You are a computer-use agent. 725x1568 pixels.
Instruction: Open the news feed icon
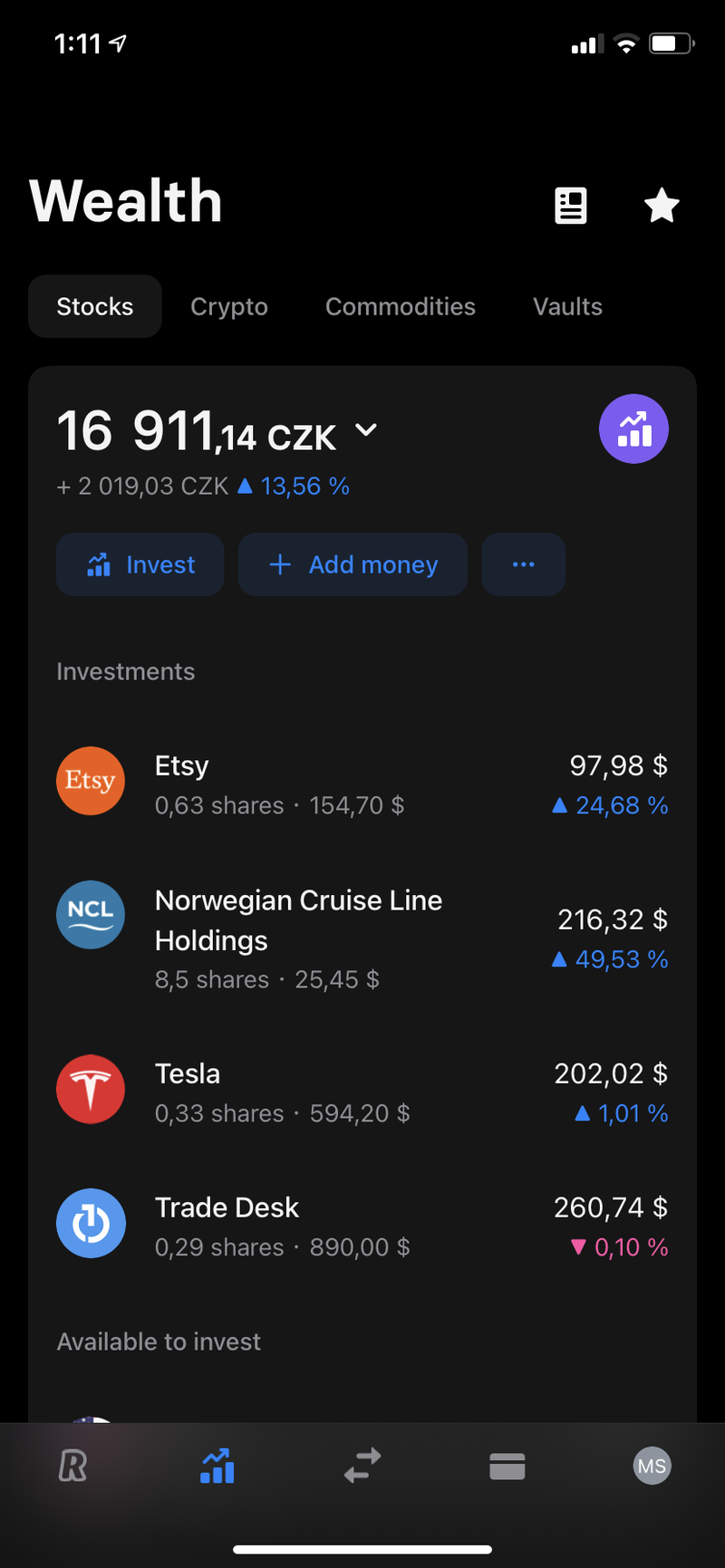click(x=571, y=206)
